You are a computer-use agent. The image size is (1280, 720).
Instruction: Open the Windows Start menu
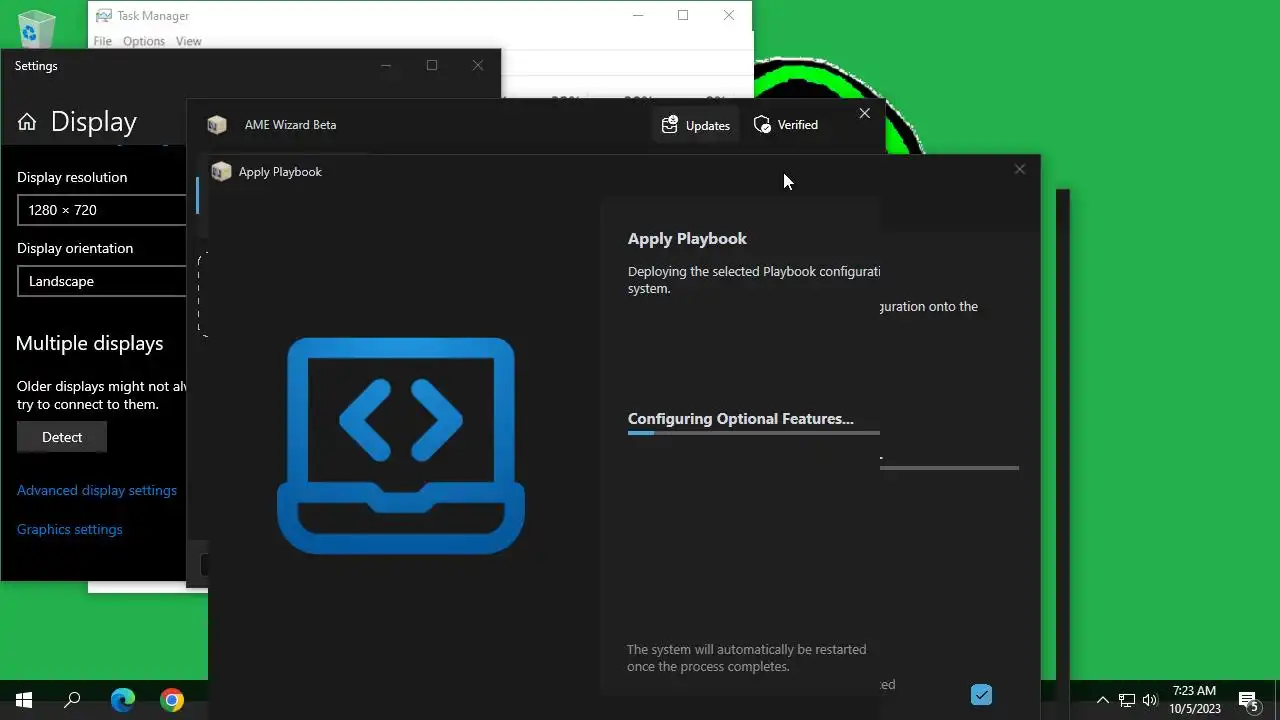tap(24, 700)
